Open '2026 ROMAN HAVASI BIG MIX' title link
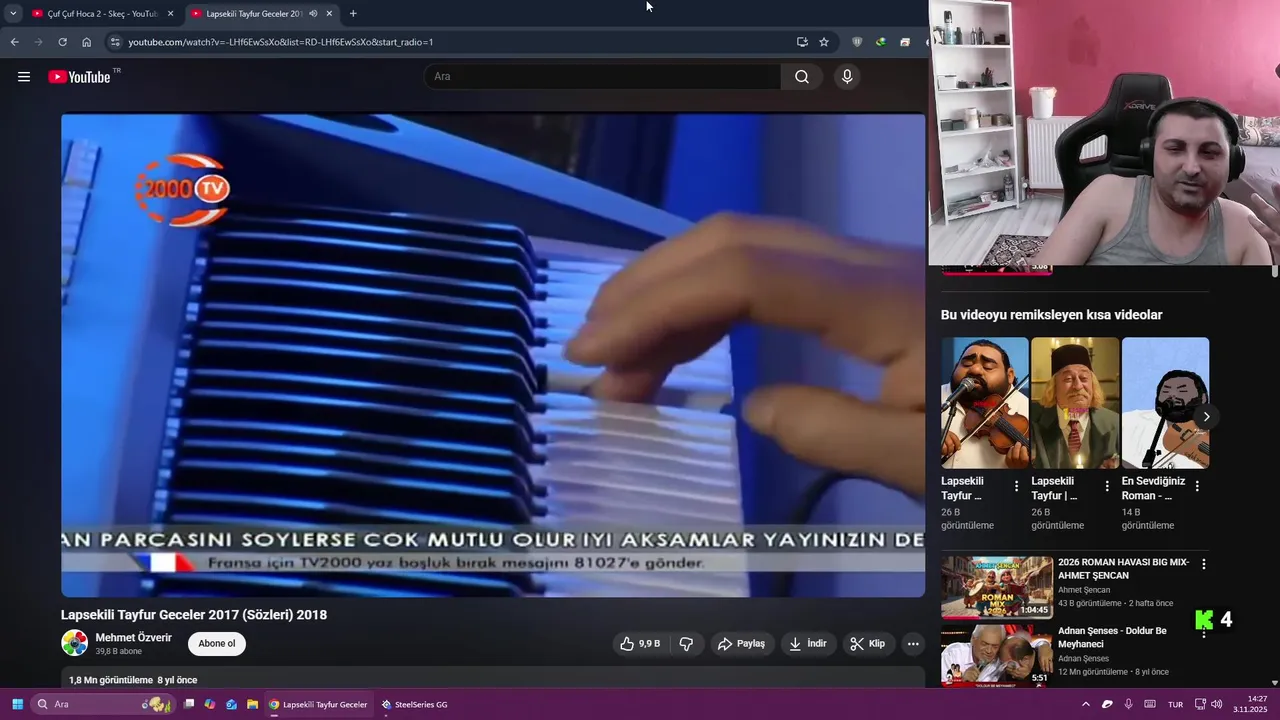 [1123, 569]
